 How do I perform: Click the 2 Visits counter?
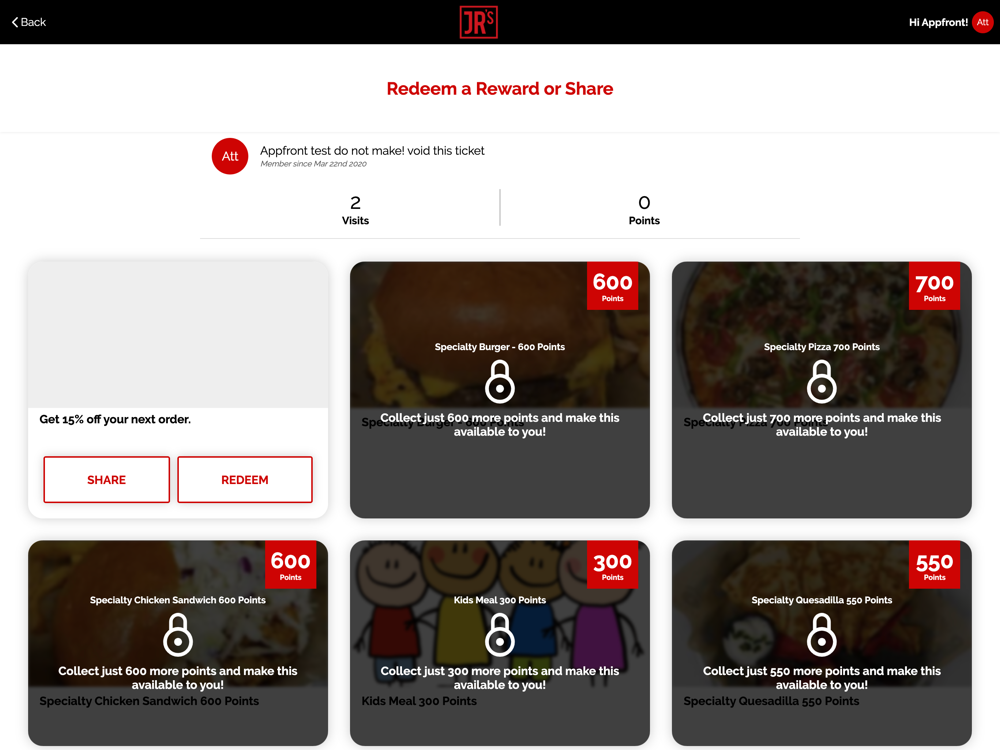tap(355, 210)
